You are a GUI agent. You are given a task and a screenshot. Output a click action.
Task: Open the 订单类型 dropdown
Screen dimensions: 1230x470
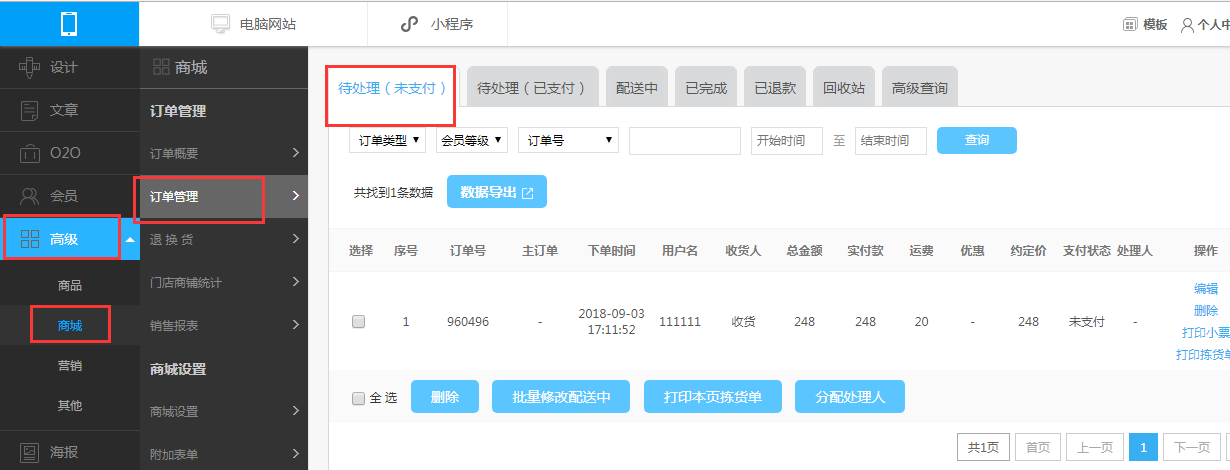coord(389,141)
